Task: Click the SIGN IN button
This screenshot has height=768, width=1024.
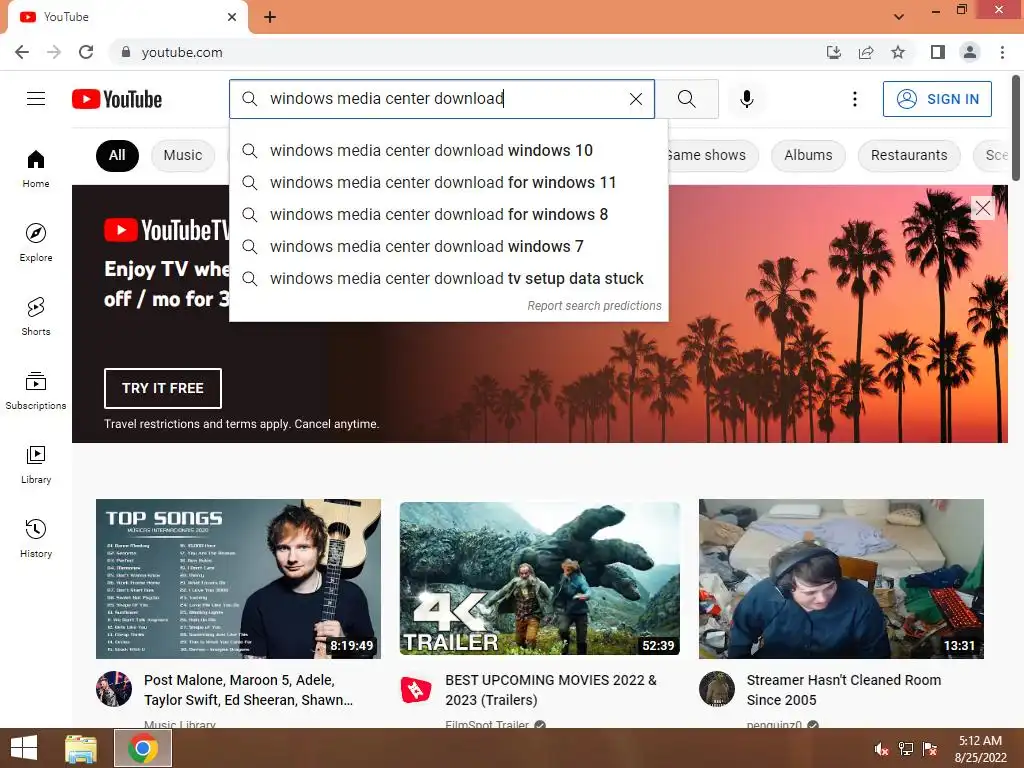Action: pyautogui.click(x=937, y=99)
